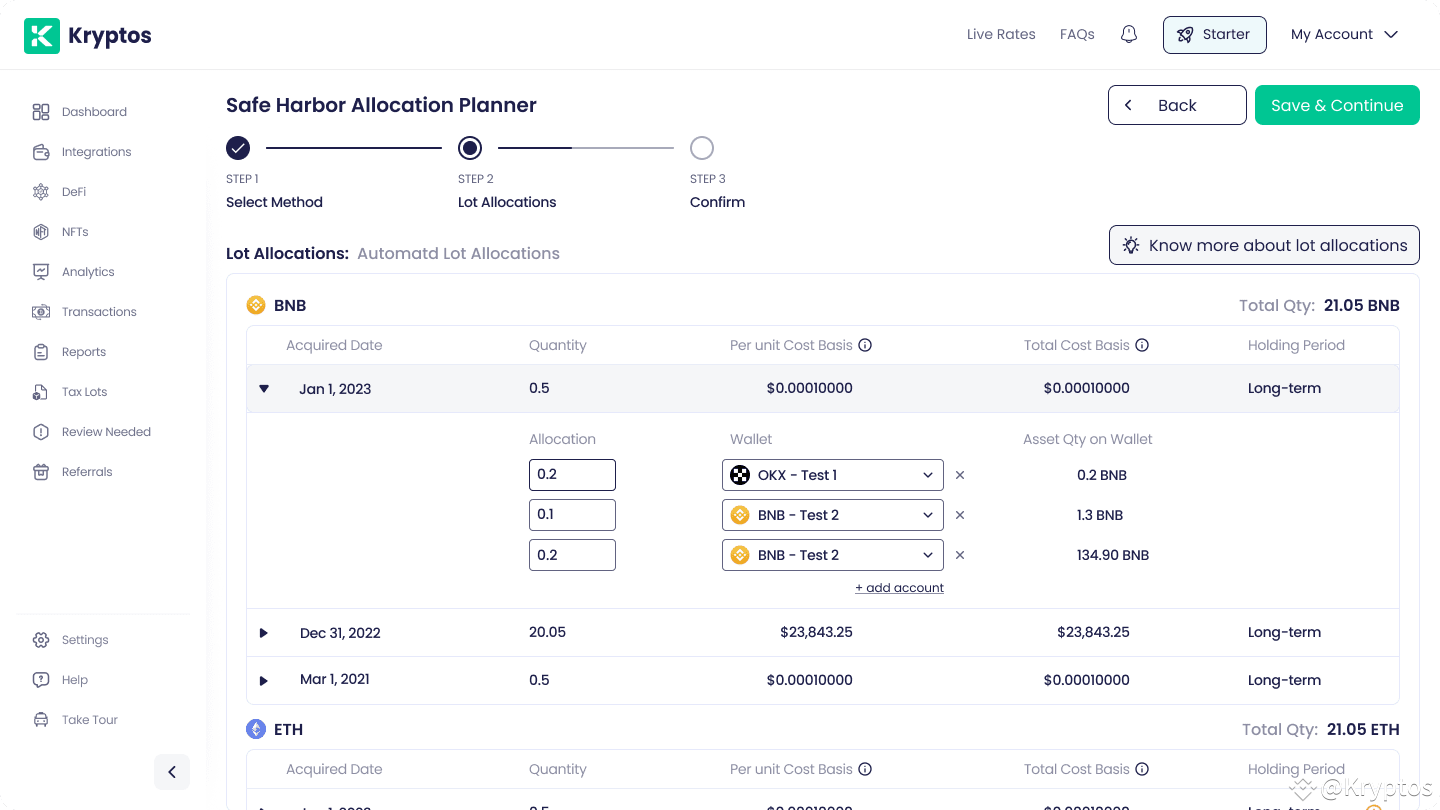Click the Save & Continue button
The height and width of the screenshot is (810, 1440).
(x=1337, y=105)
